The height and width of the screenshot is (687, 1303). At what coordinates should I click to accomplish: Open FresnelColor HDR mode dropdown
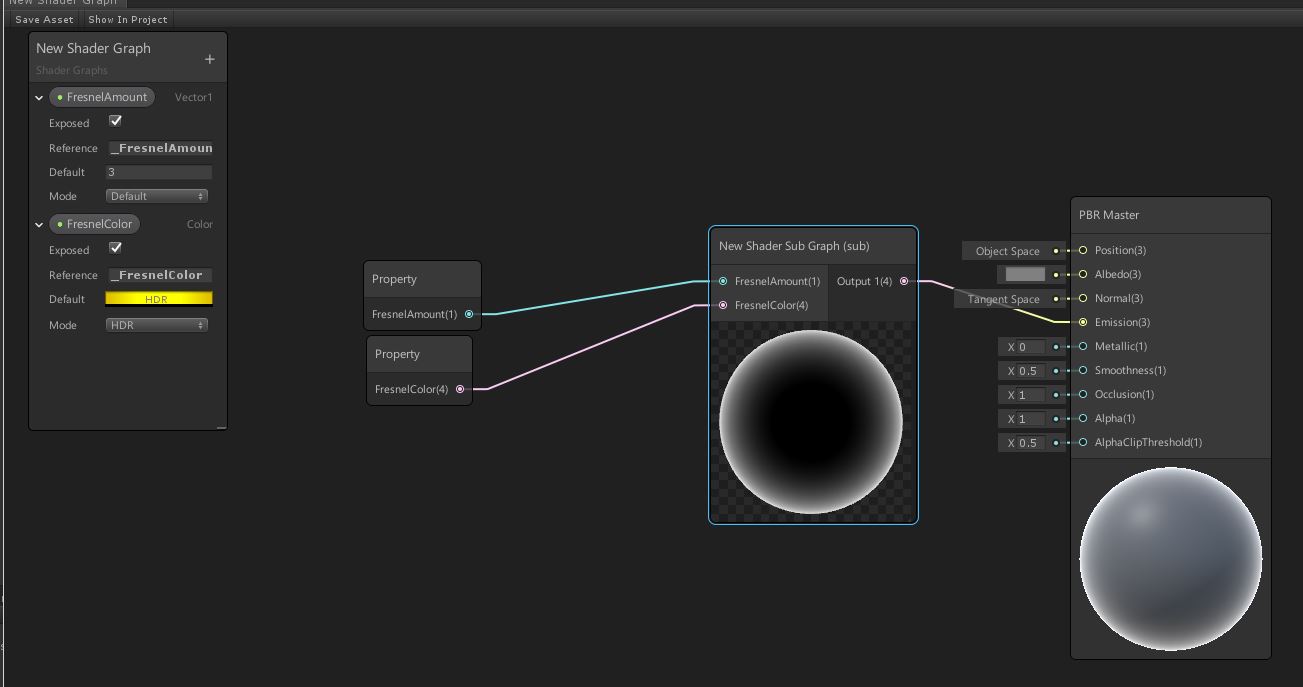tap(157, 325)
